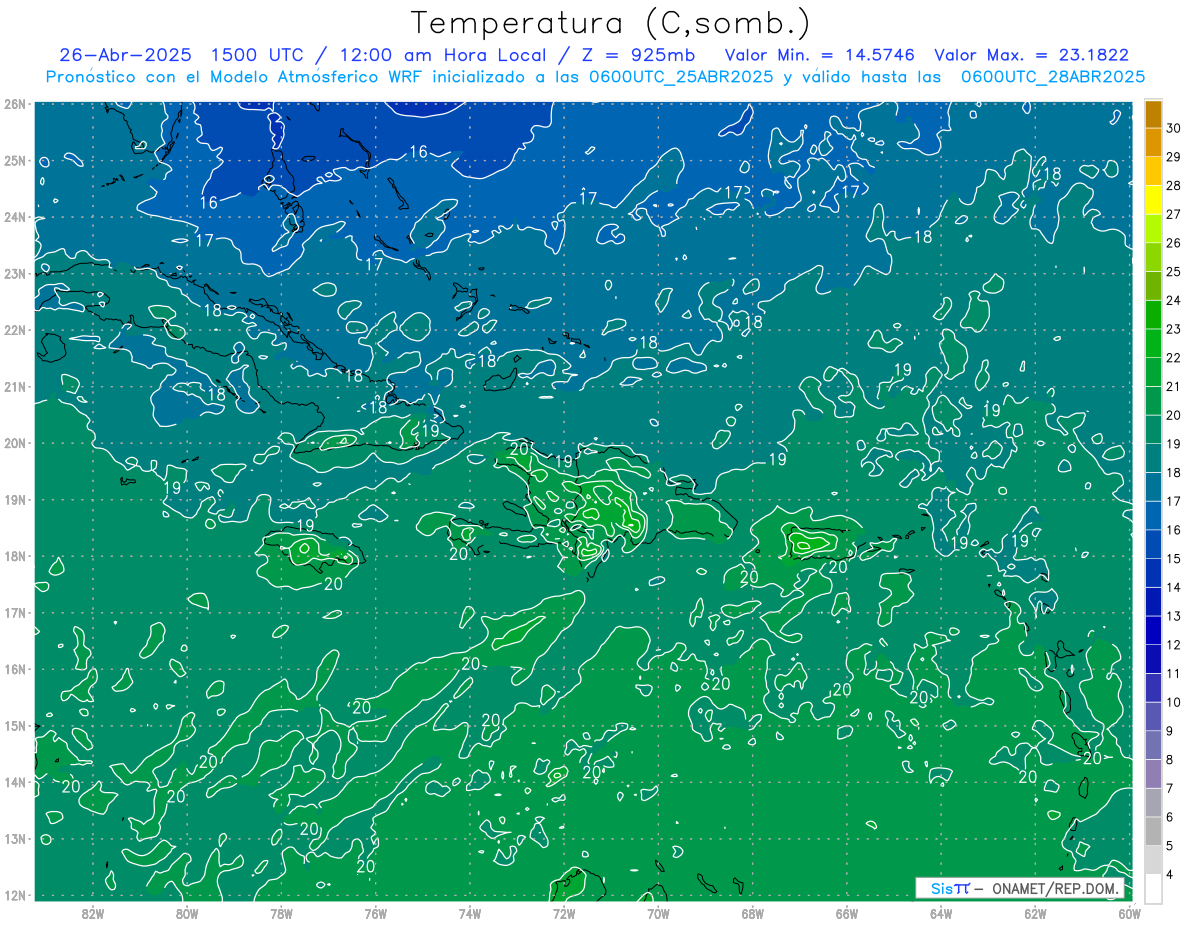
Task: Click the "72W" longitude axis label
Action: pyautogui.click(x=564, y=913)
